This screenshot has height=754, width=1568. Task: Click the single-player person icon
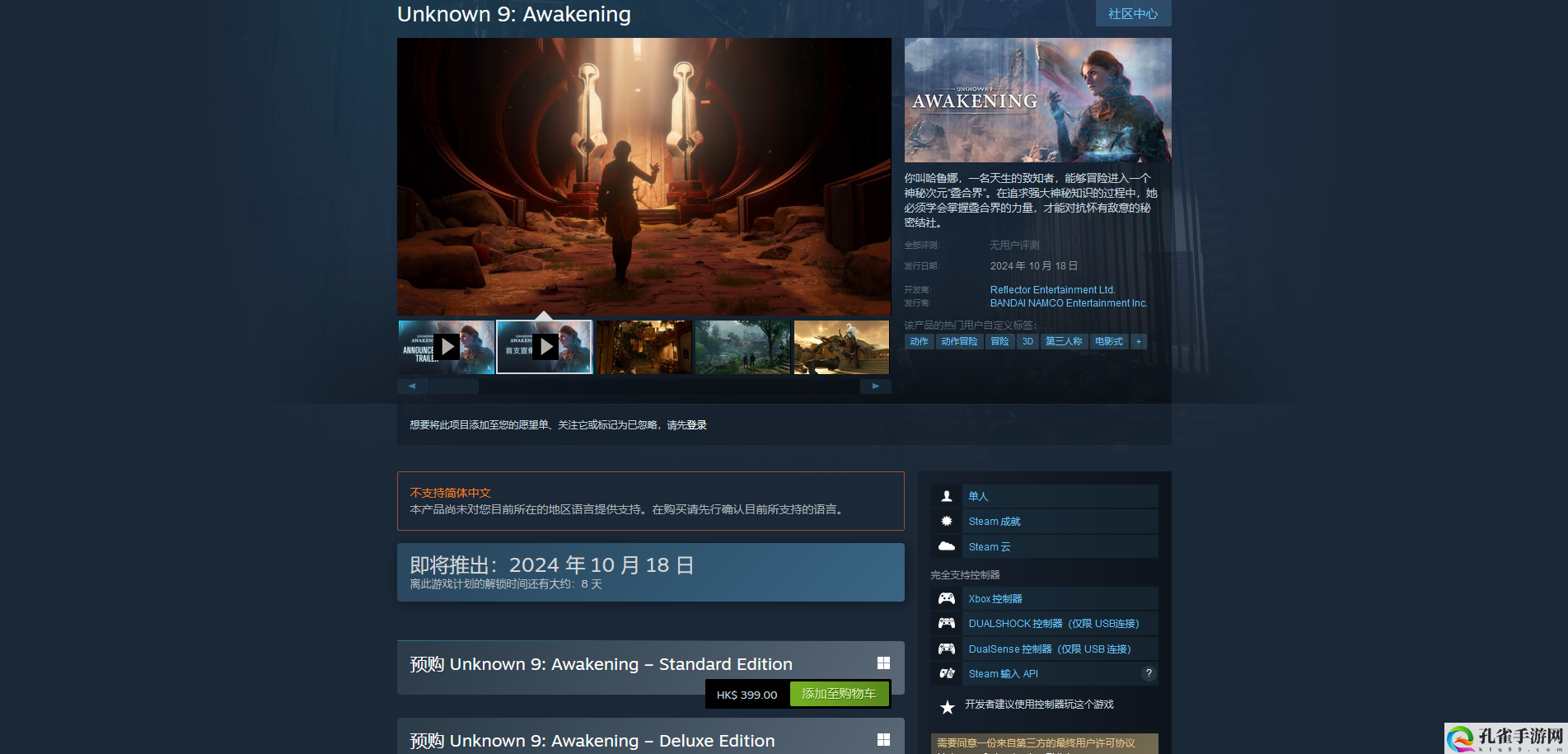[x=947, y=496]
